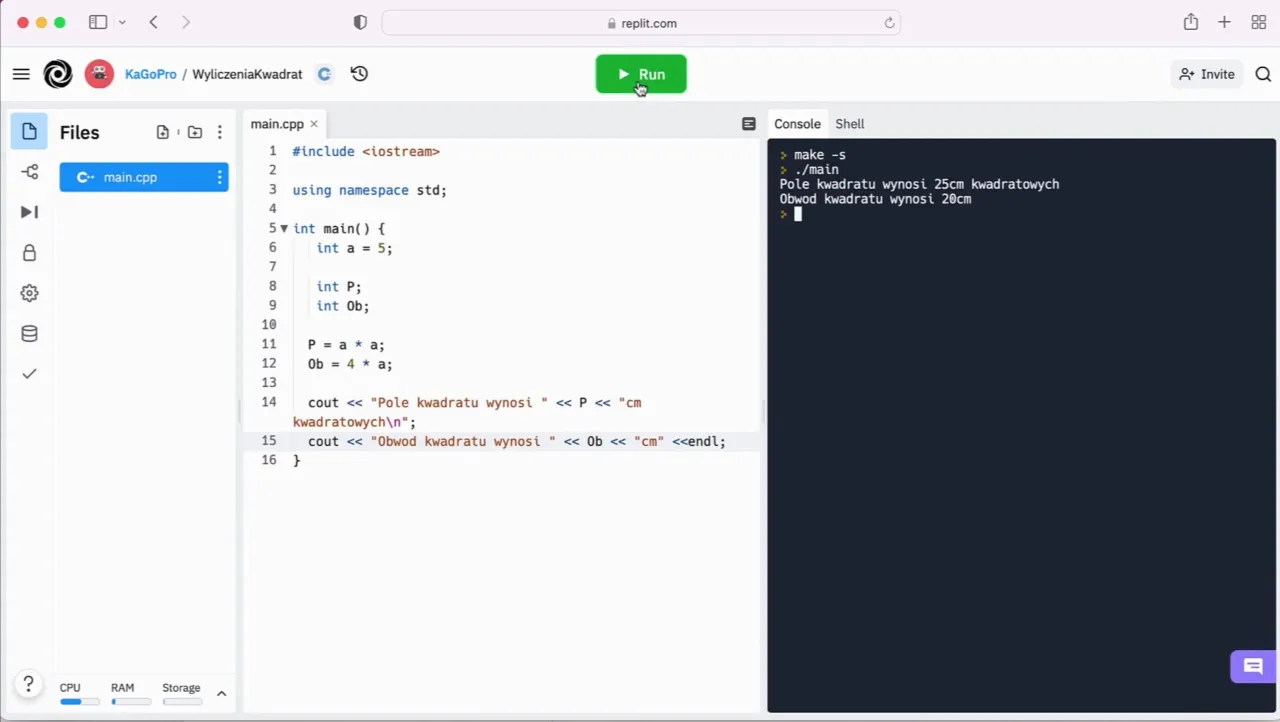Viewport: 1280px width, 722px height.
Task: Click the console input cursor
Action: click(798, 213)
